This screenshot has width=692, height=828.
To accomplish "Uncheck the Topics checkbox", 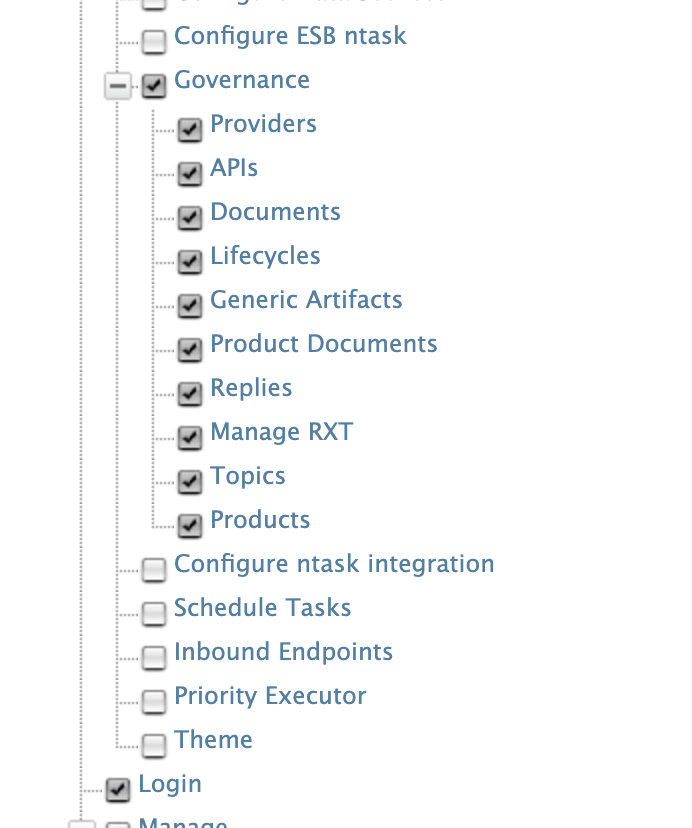I will [189, 482].
